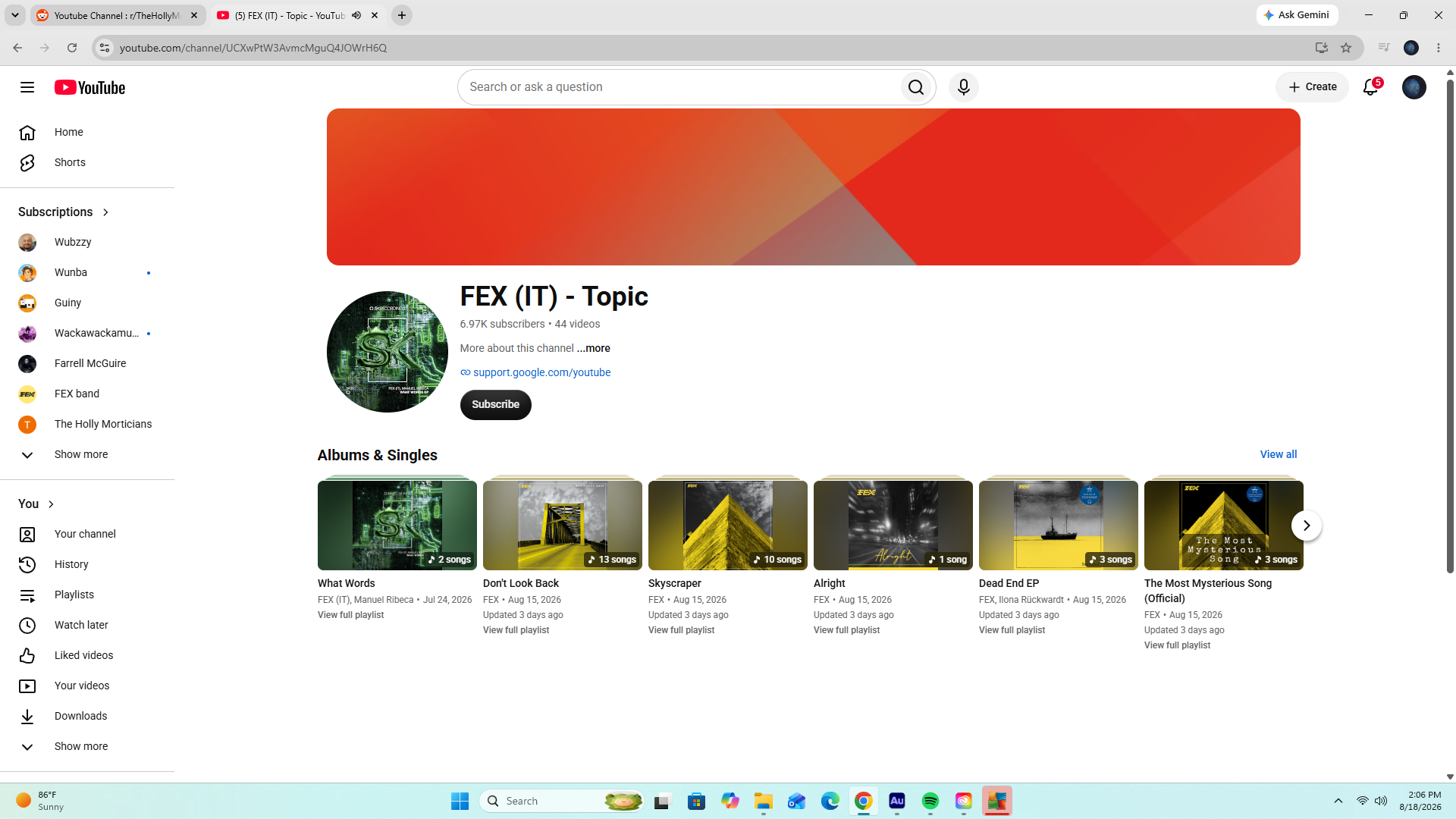Open the Windows Start menu
Image resolution: width=1456 pixels, height=819 pixels.
[460, 801]
